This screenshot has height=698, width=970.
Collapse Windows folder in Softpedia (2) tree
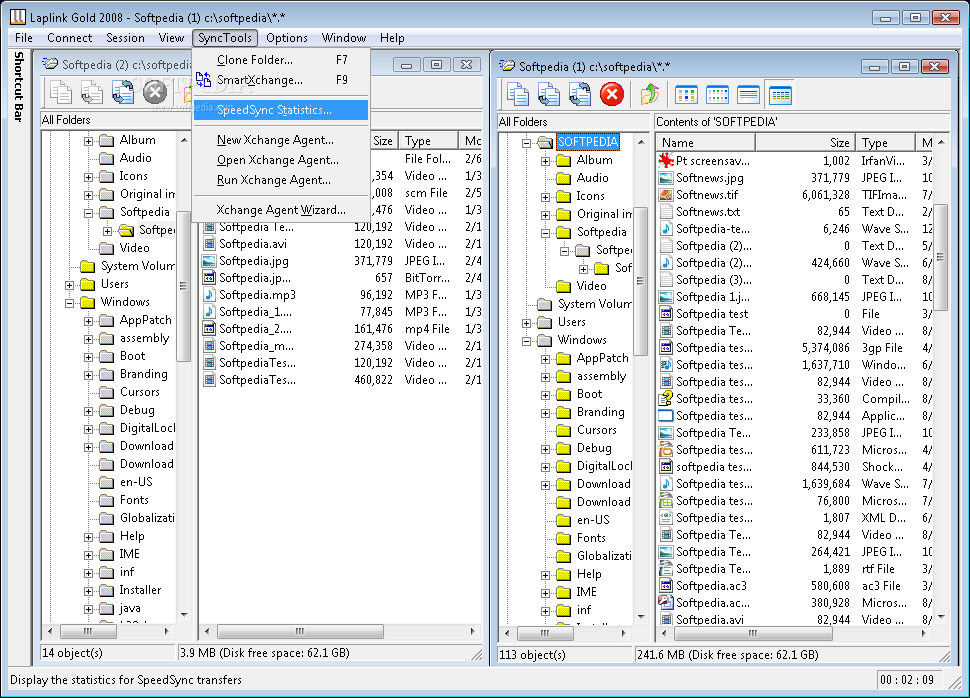[x=69, y=303]
